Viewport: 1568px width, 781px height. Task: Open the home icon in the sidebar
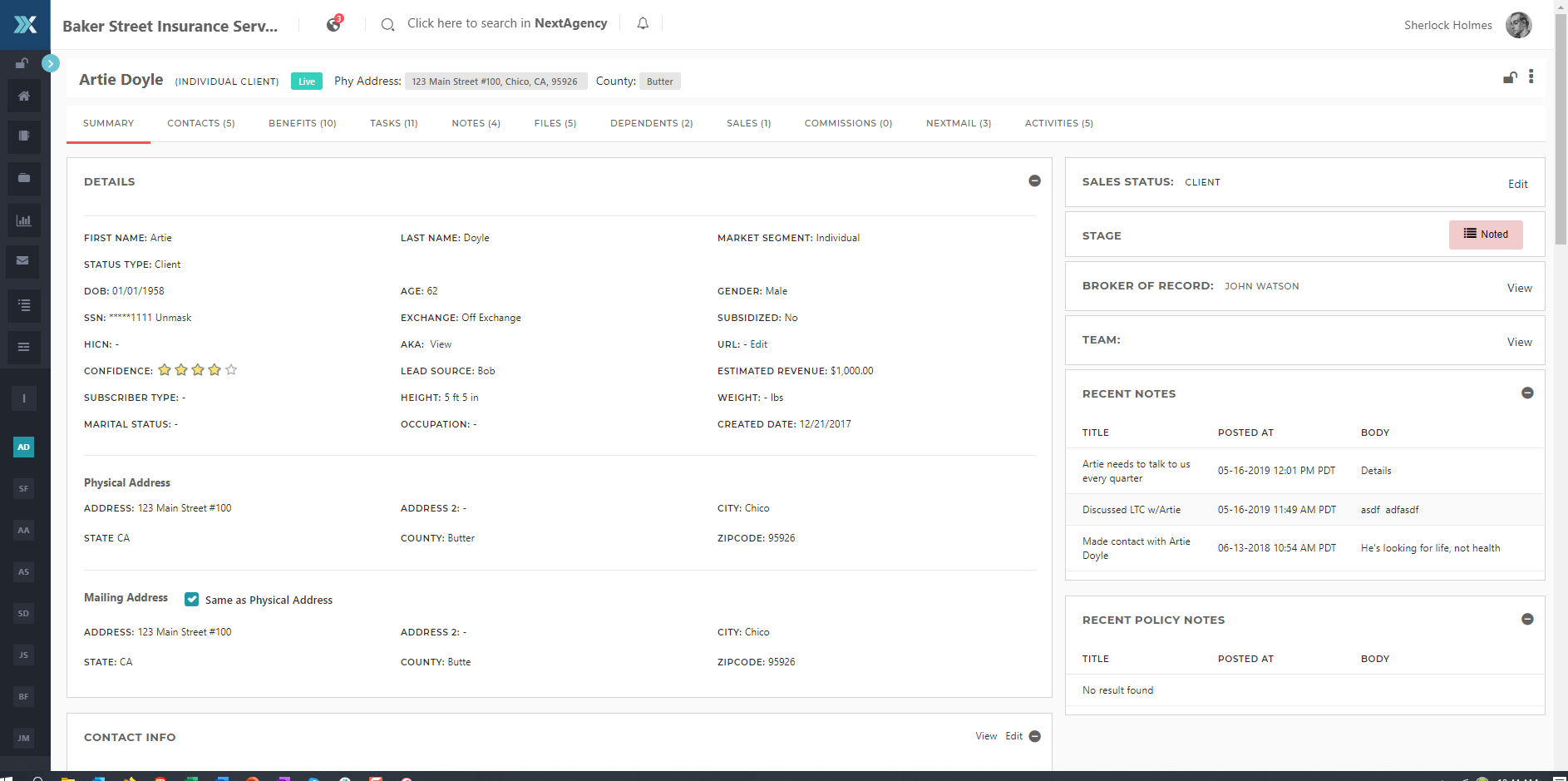[24, 96]
